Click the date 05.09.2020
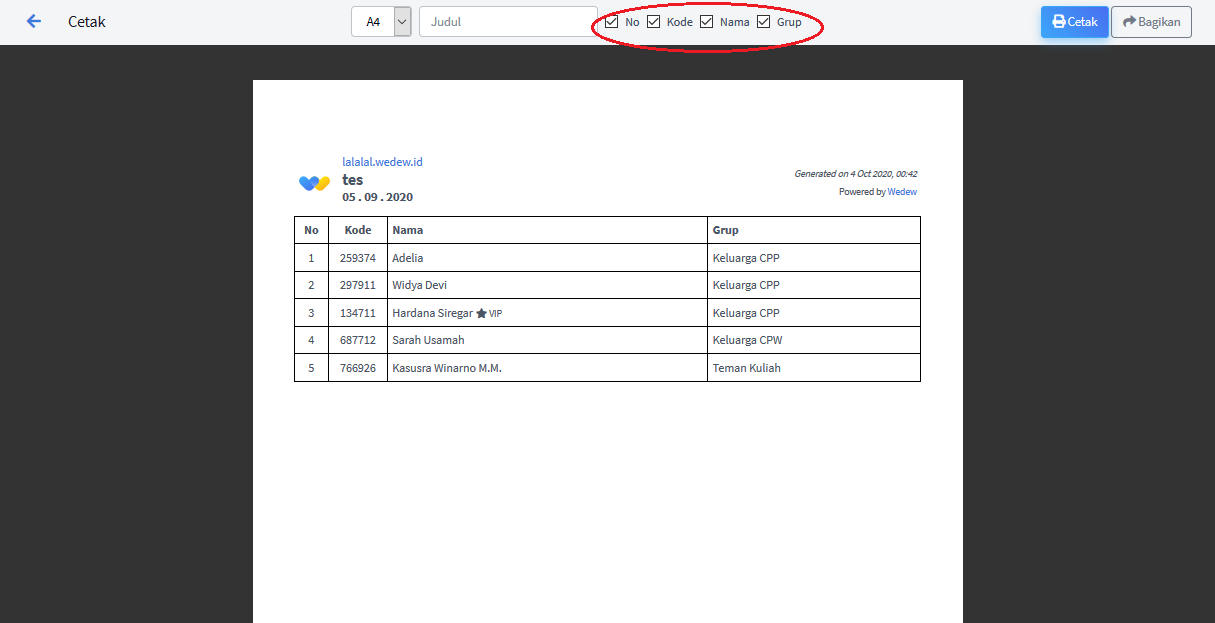This screenshot has height=623, width=1215. [x=377, y=197]
